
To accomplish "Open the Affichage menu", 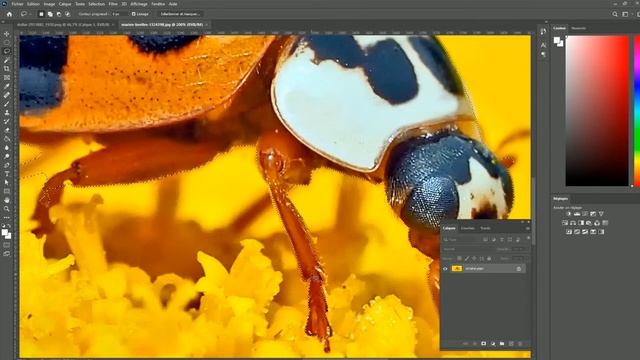I will tap(139, 4).
